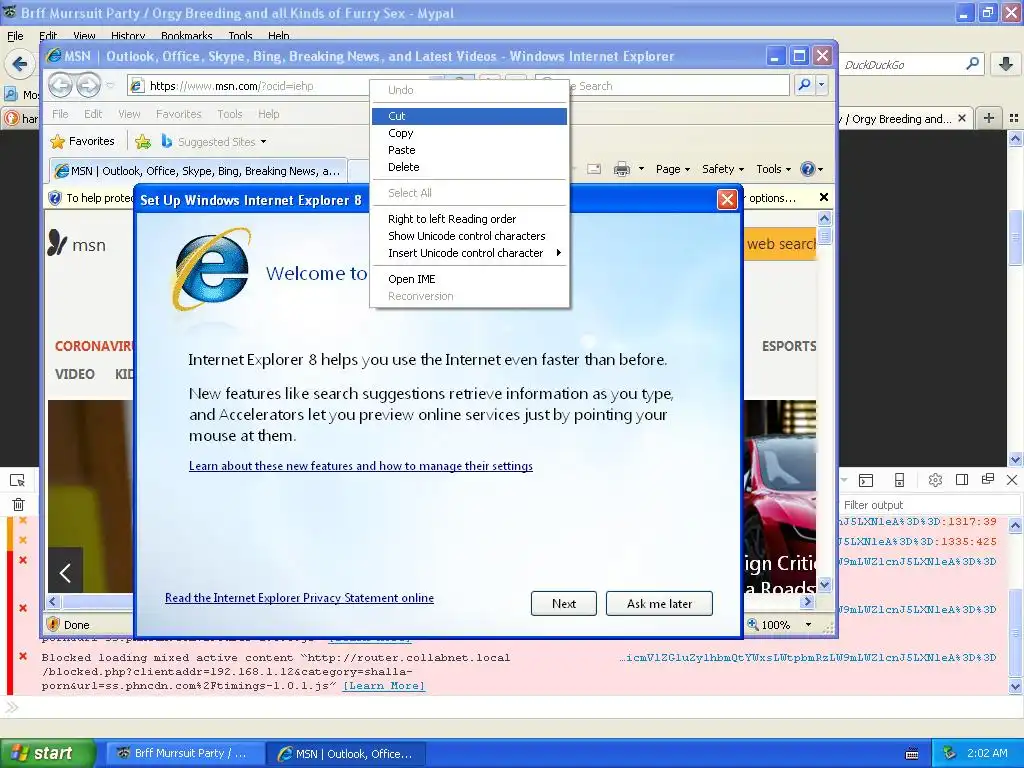Click the keyboard icon in the system tray
This screenshot has width=1024, height=768.
pos(912,754)
